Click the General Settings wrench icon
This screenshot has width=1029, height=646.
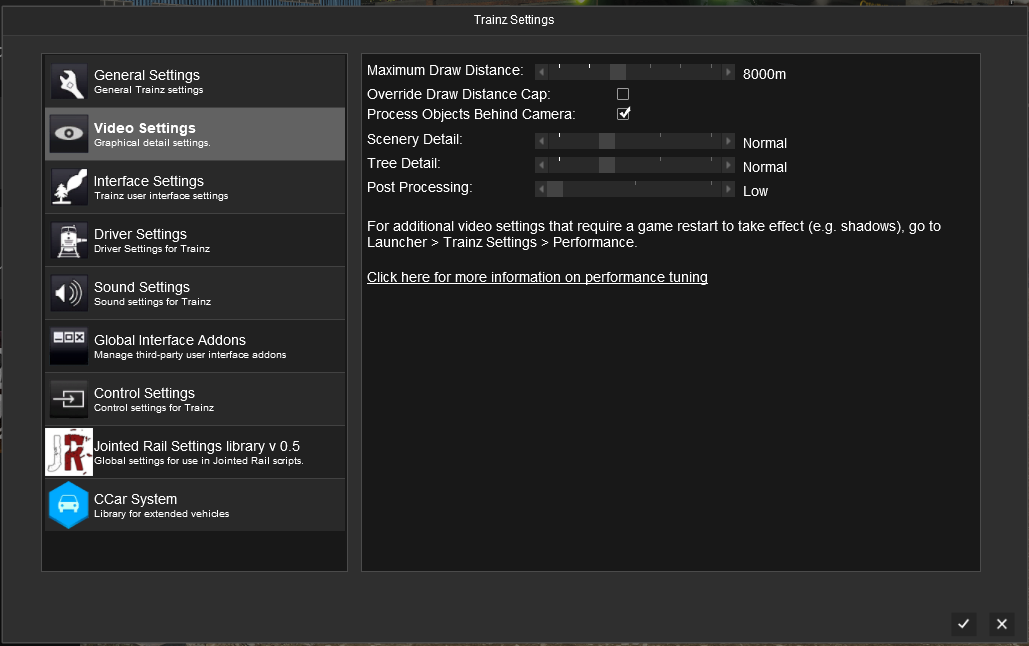69,81
